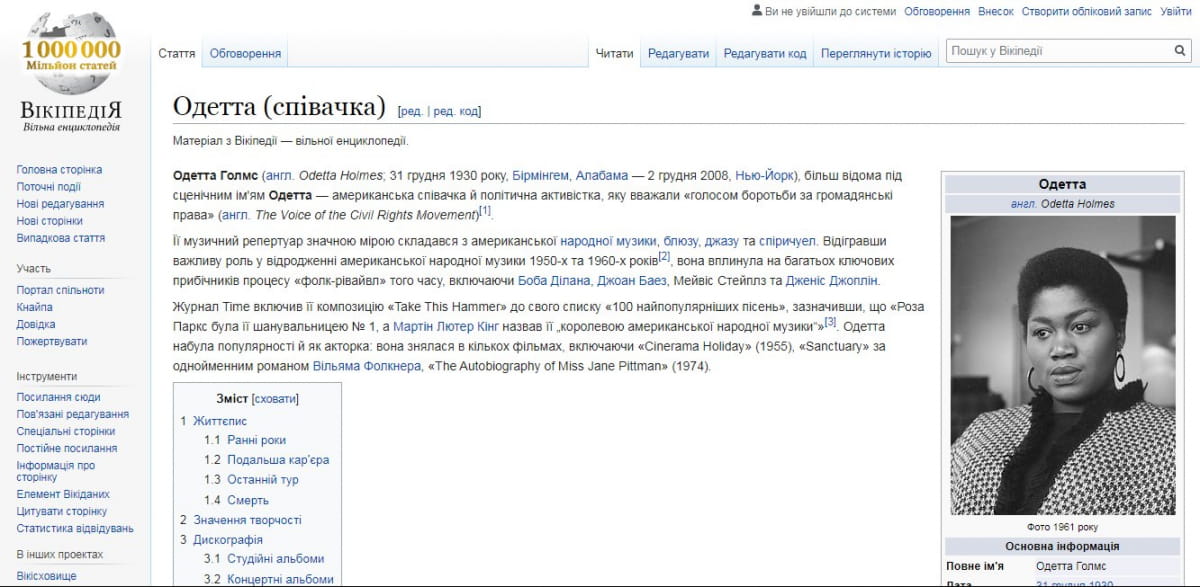This screenshot has width=1200, height=587.
Task: Open Випадкова стаття in the sidebar
Action: [60, 238]
